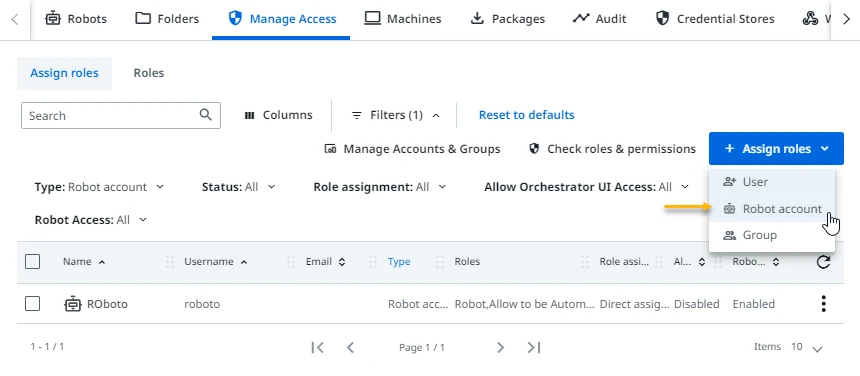Viewport: 860px width, 376px height.
Task: Open the Machines tab
Action: coord(403,19)
